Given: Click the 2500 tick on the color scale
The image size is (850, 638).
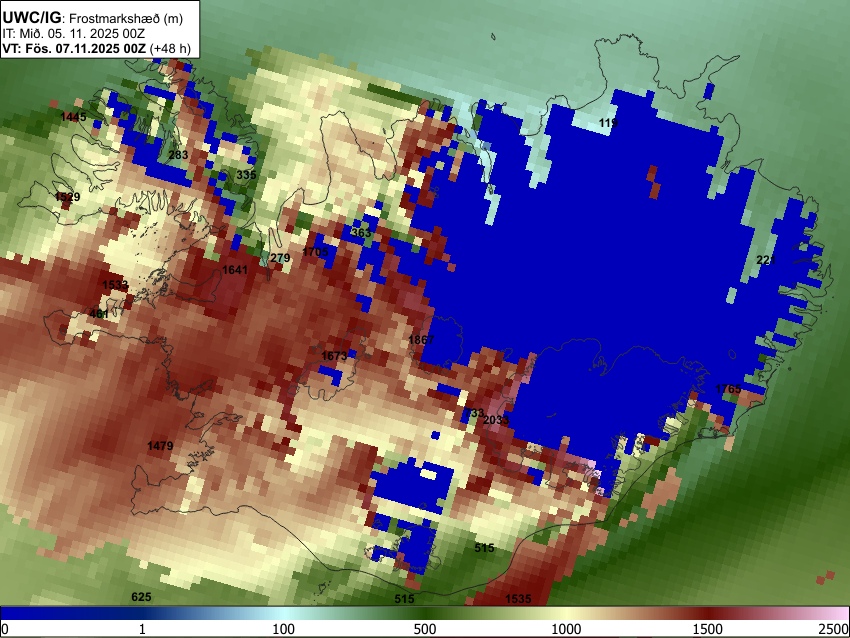Looking at the screenshot, I should click(x=835, y=629).
